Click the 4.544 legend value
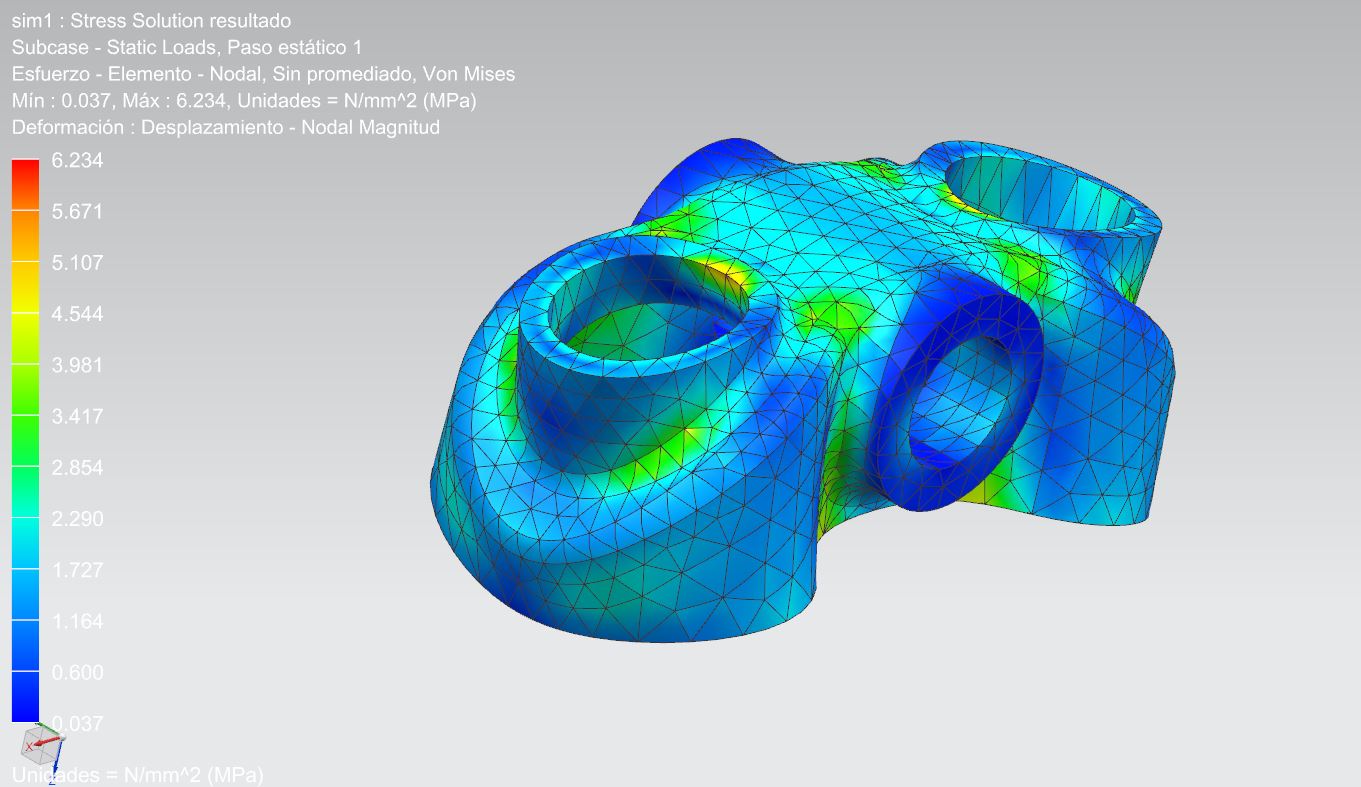 (78, 313)
